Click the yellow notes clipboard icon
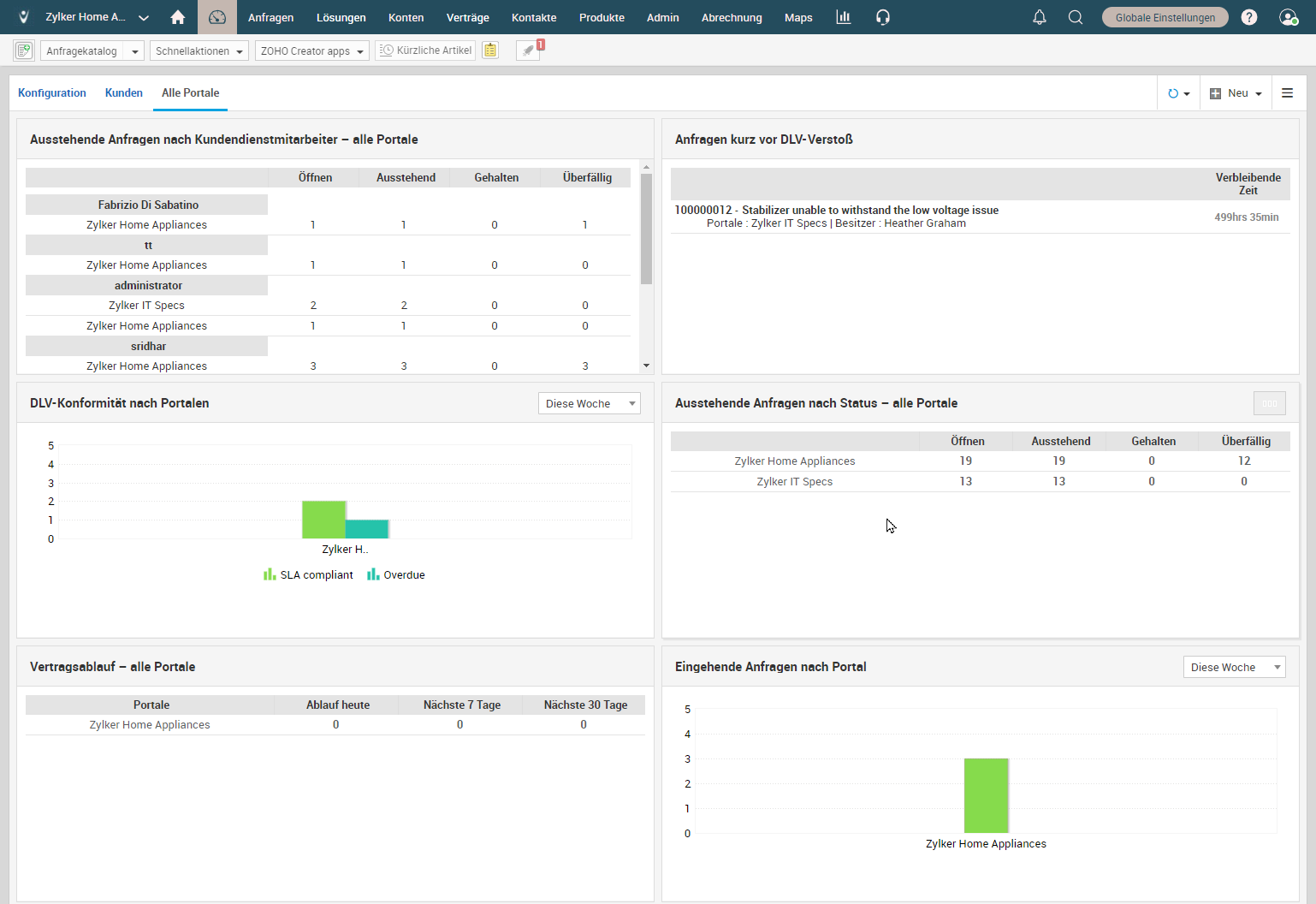This screenshot has height=904, width=1316. pyautogui.click(x=490, y=51)
